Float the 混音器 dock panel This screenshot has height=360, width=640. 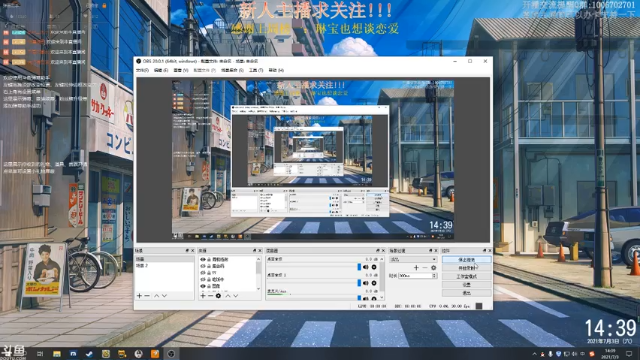(378, 250)
